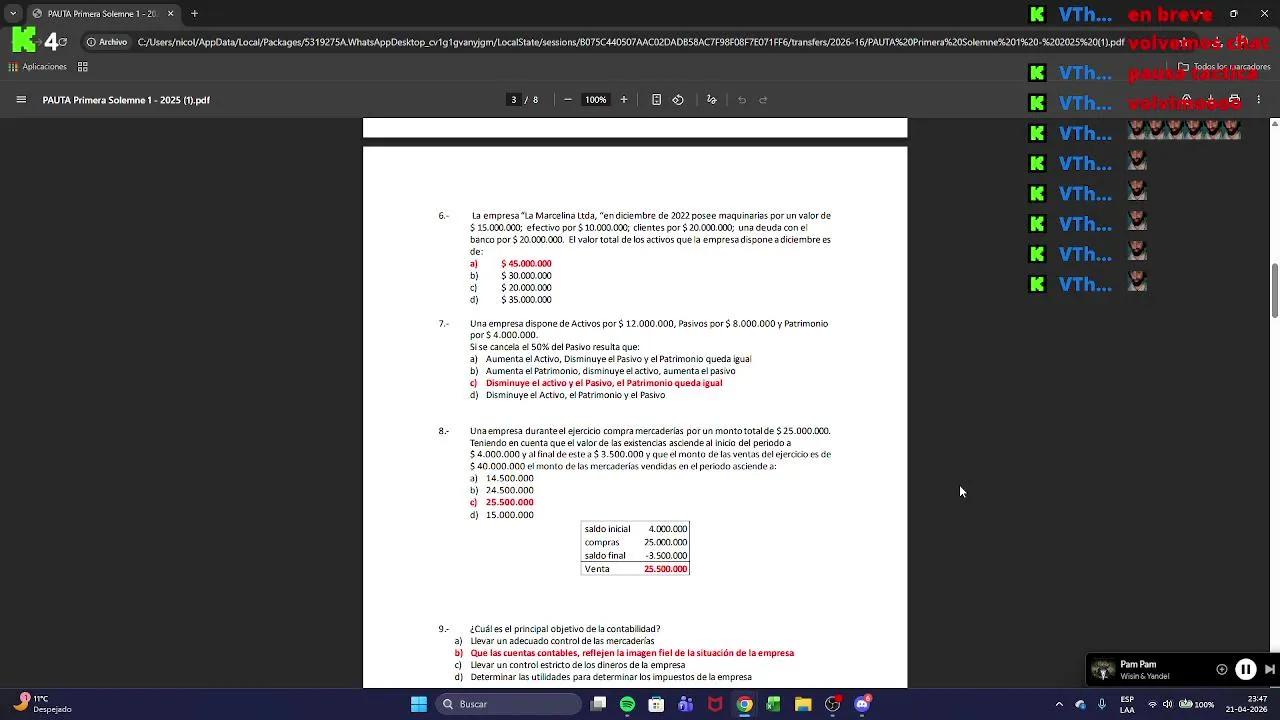This screenshot has height=720, width=1280.
Task: Click option "14.500.000" in question 8
Action: [x=509, y=478]
